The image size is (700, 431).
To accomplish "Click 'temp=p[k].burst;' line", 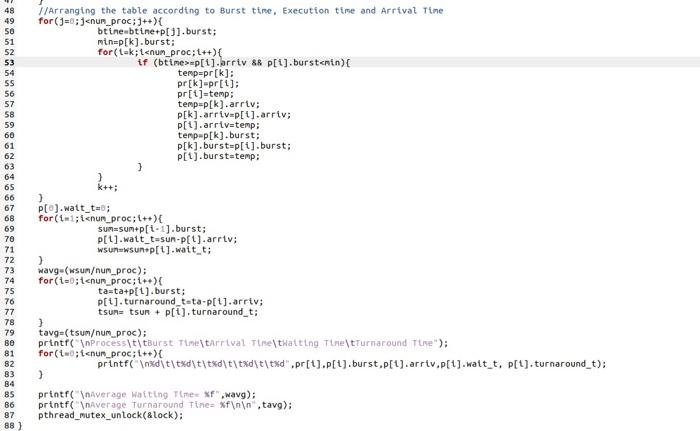I will 218,135.
